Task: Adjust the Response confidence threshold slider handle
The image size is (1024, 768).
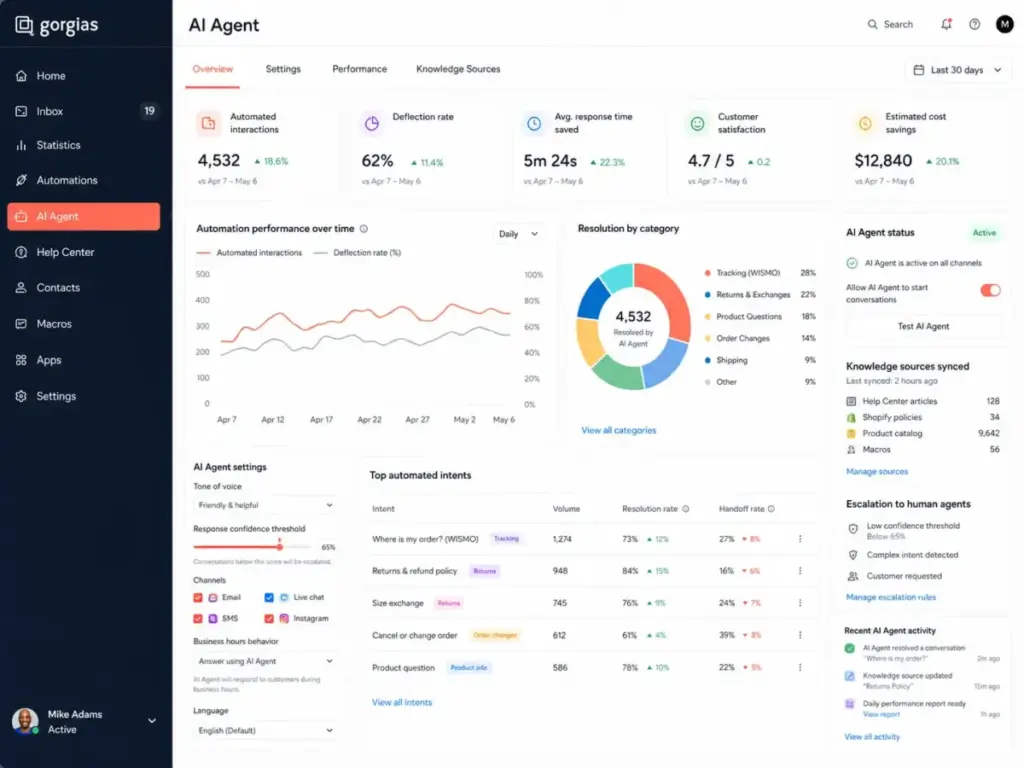Action: pyautogui.click(x=280, y=547)
